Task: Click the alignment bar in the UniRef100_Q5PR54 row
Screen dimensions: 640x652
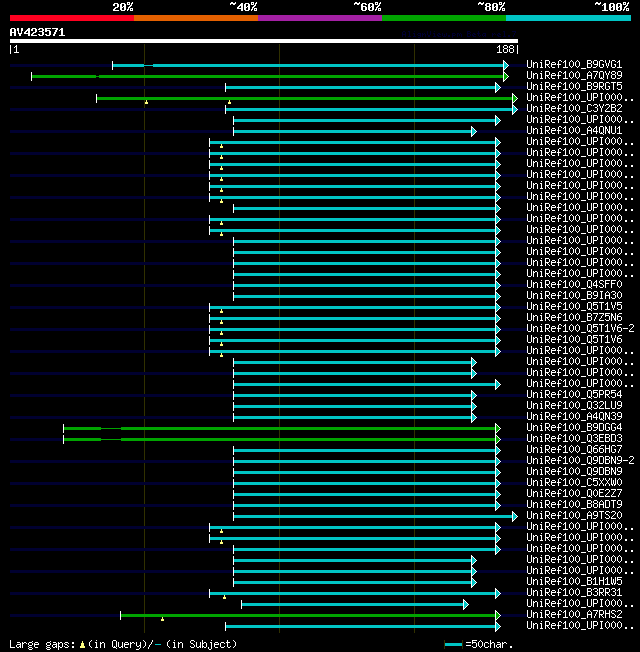Action: point(355,395)
